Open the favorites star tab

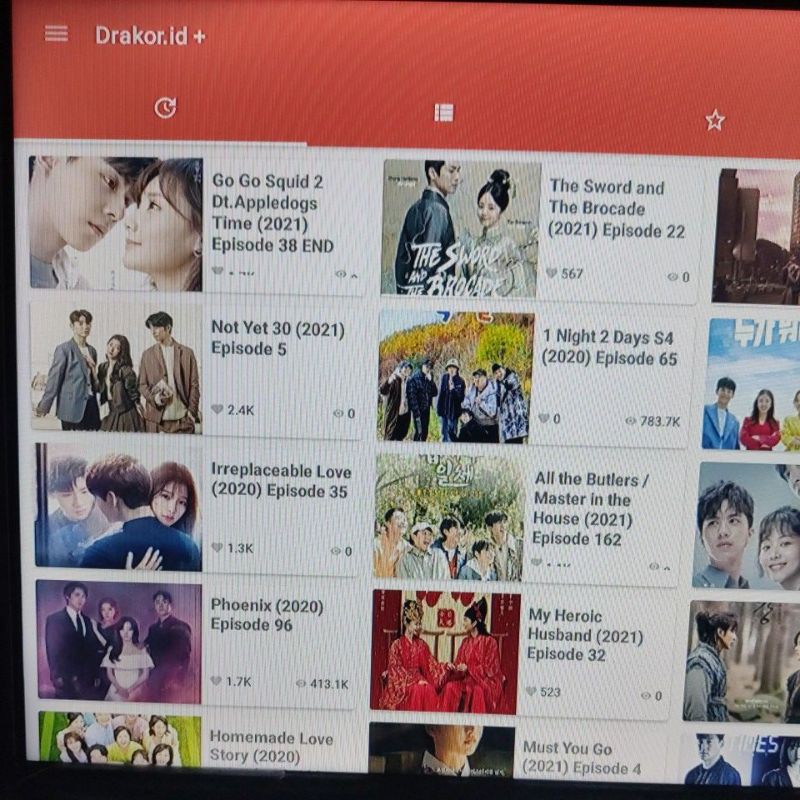tap(714, 121)
